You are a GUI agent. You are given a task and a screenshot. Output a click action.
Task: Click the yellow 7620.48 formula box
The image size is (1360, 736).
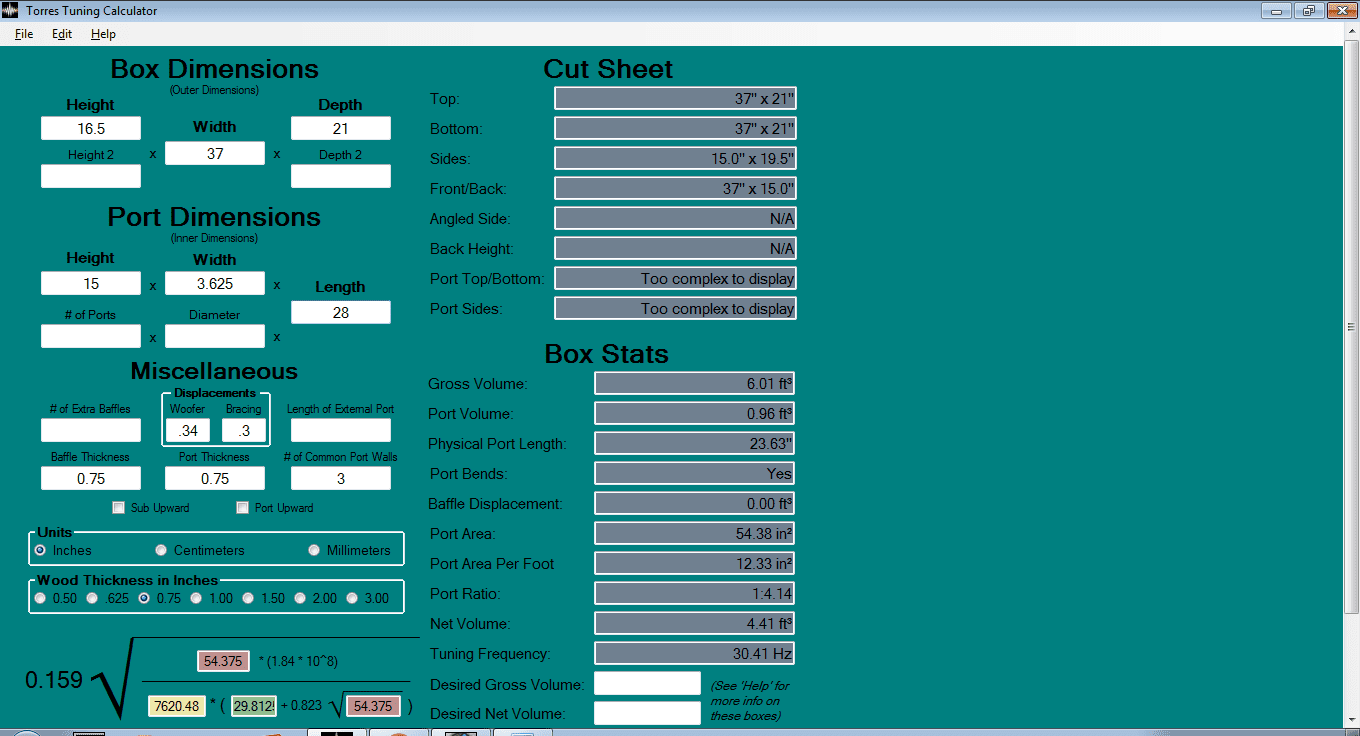(x=175, y=706)
